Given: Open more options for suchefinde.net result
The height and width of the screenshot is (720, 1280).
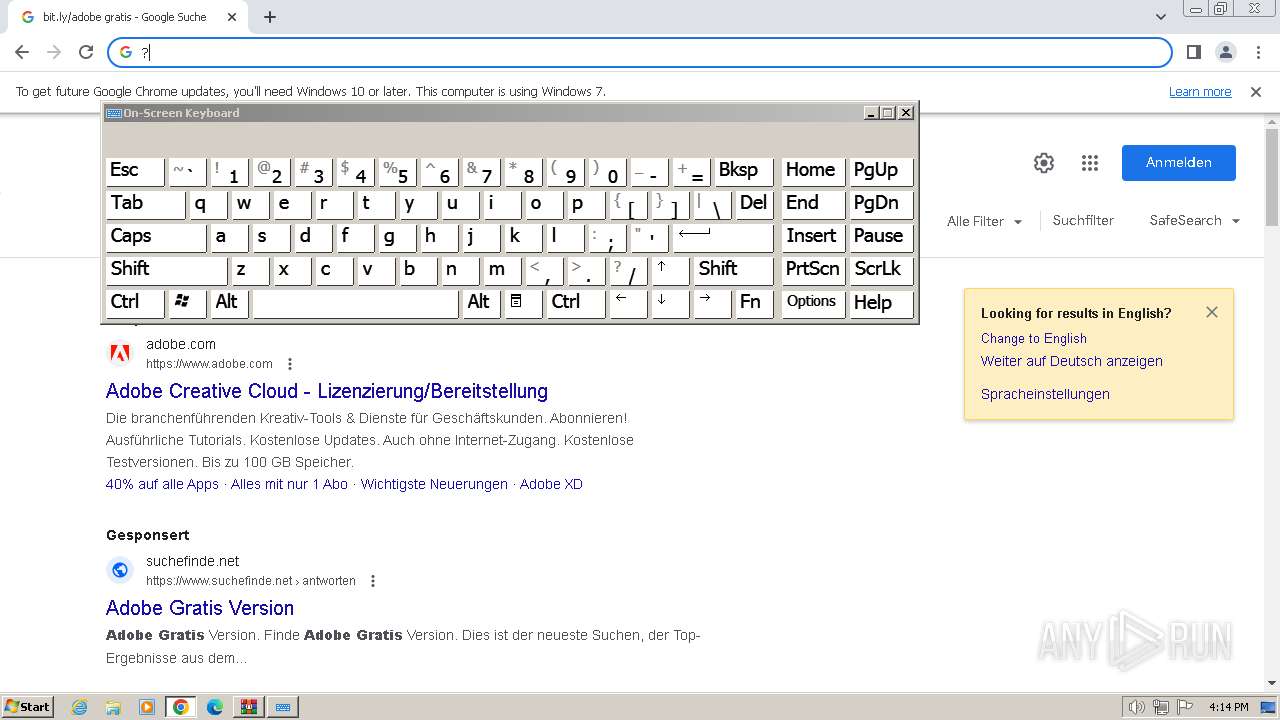Looking at the screenshot, I should click(373, 581).
